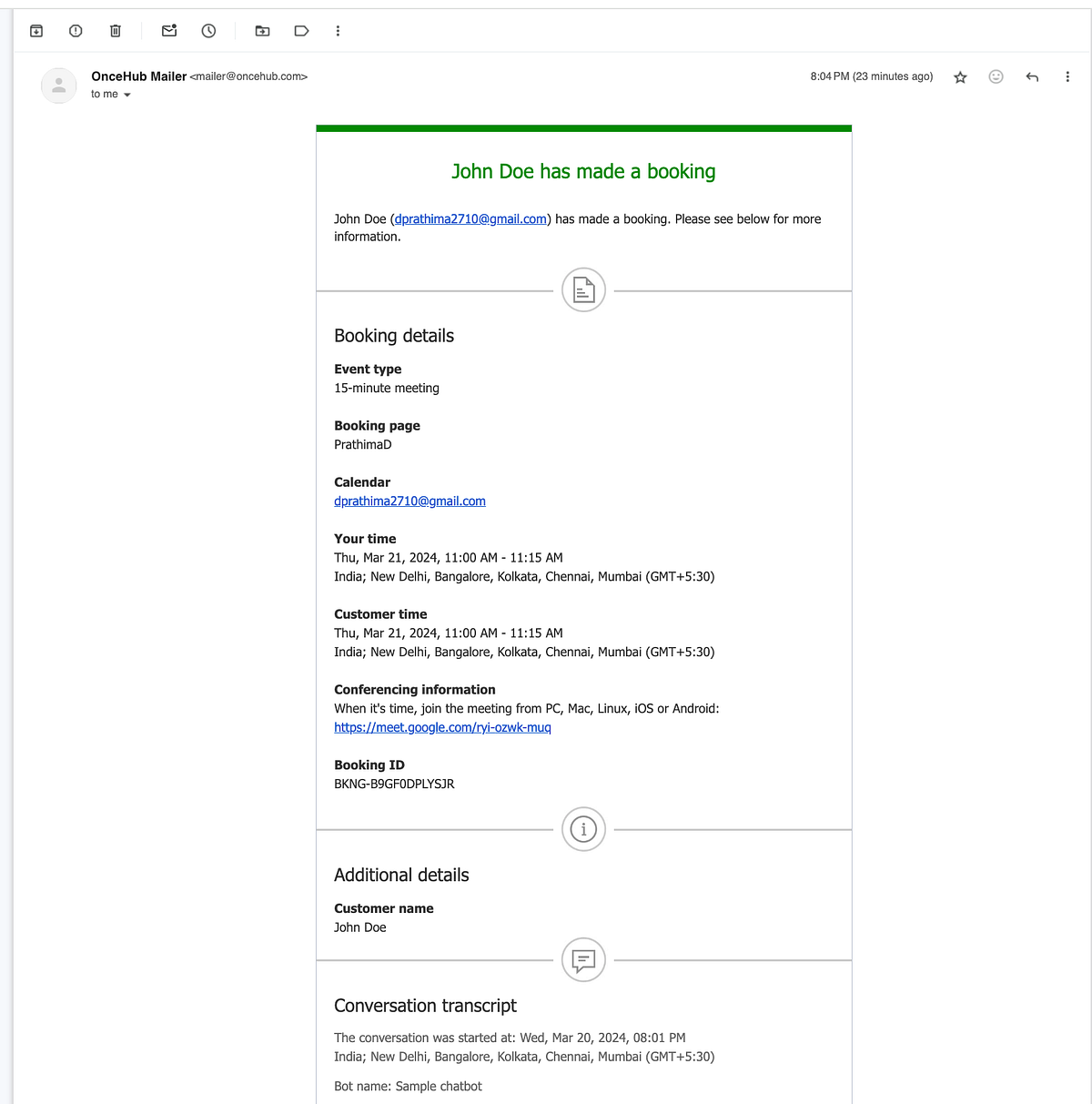Click the timestamp 8:04 PM

[872, 76]
